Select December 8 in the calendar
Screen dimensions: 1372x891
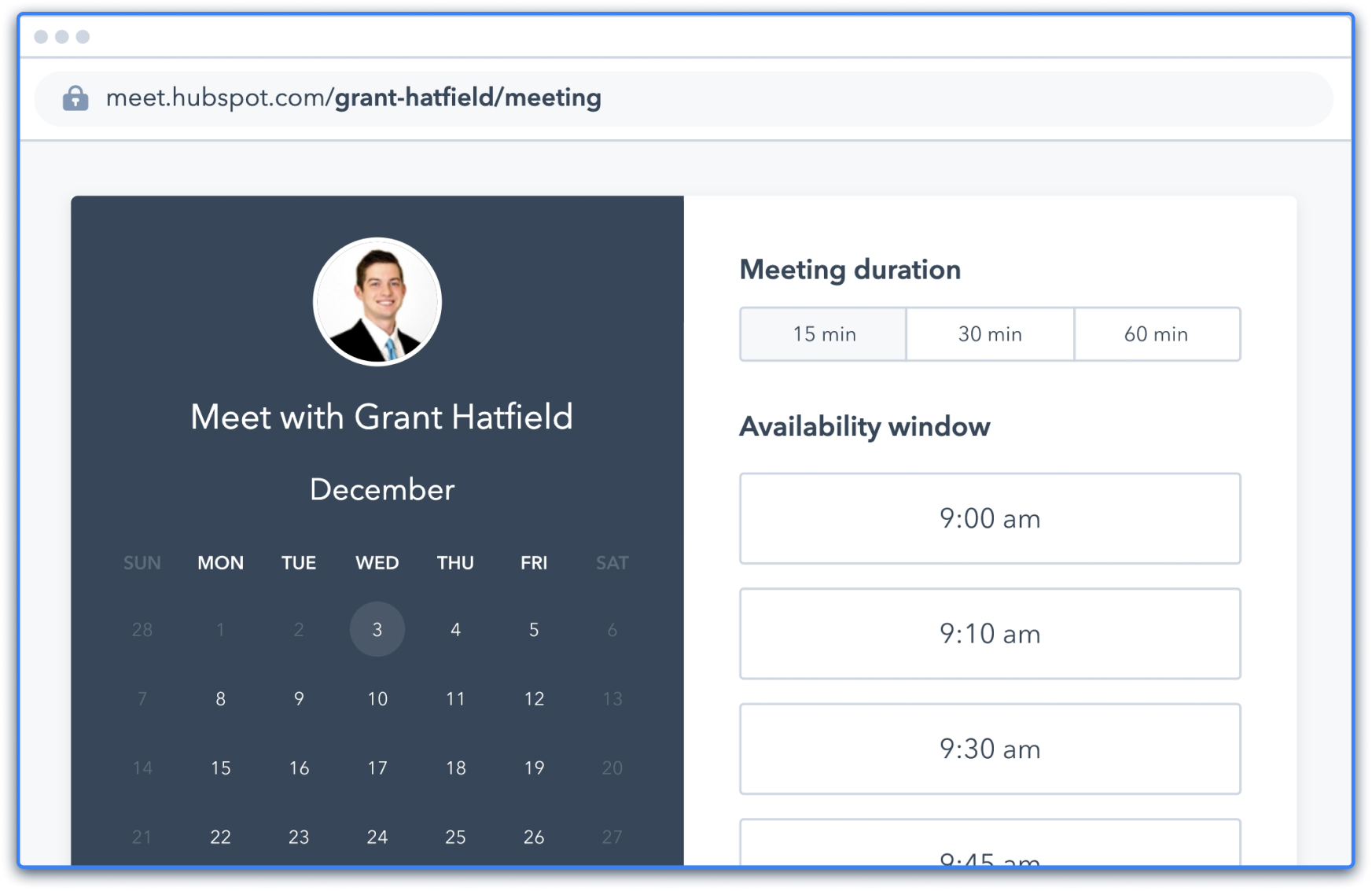click(221, 698)
